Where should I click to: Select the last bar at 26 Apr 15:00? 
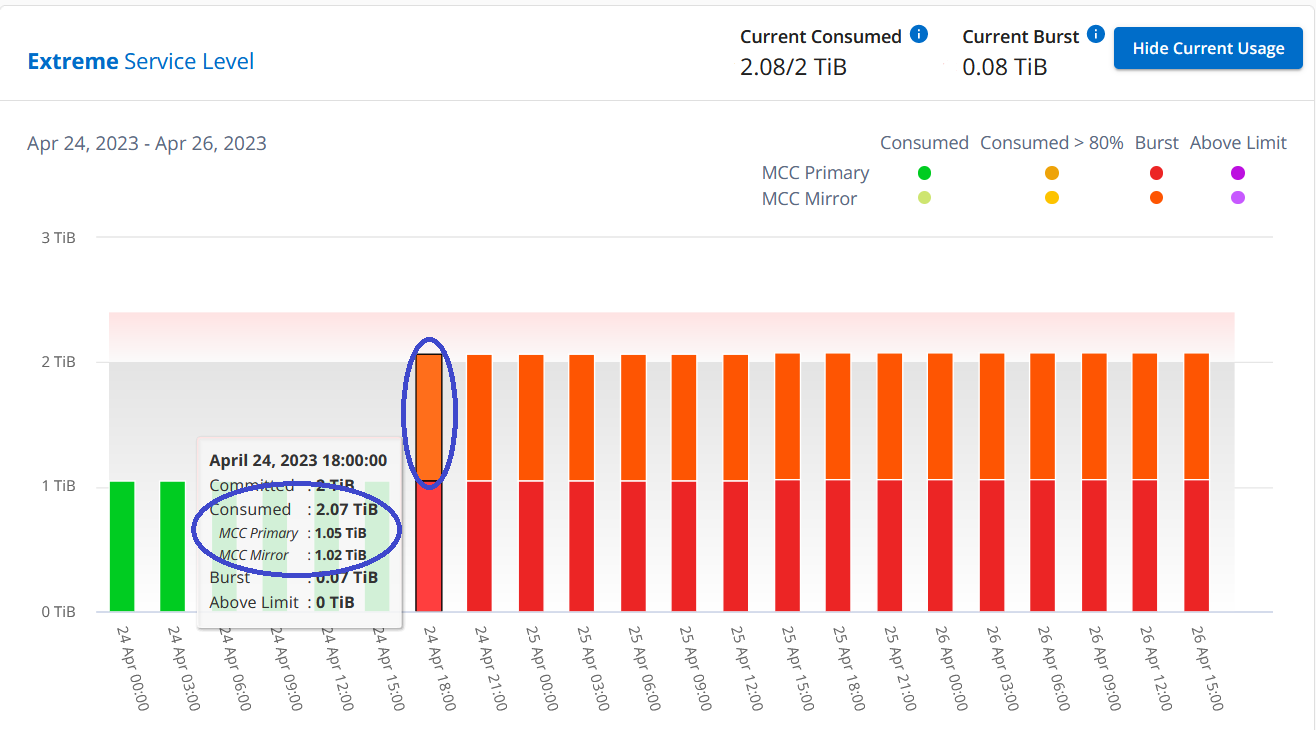[x=1197, y=482]
